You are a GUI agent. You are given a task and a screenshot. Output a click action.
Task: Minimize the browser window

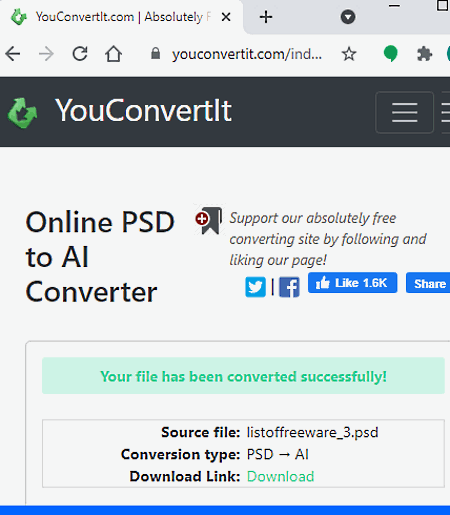click(x=394, y=6)
